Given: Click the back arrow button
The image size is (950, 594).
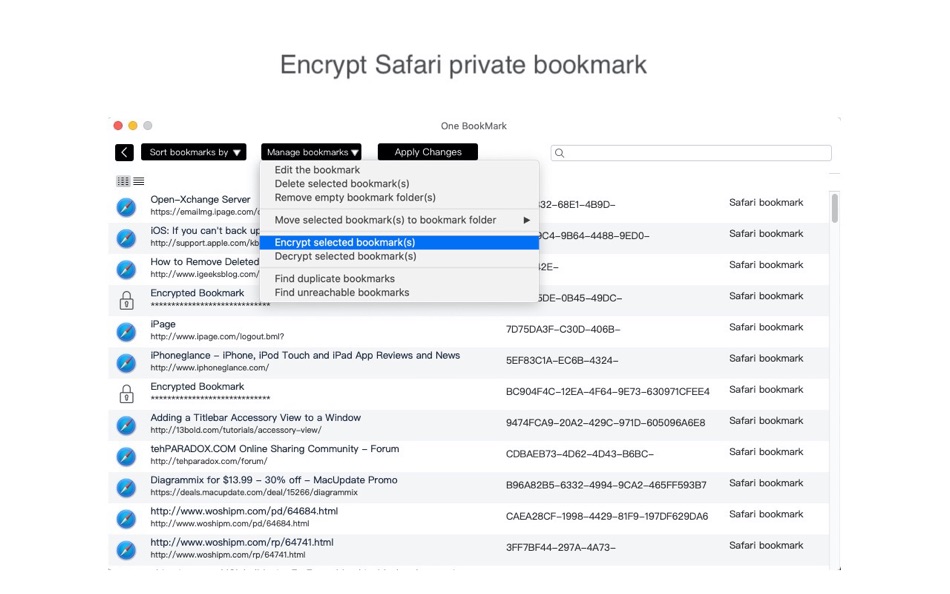Looking at the screenshot, I should [124, 152].
